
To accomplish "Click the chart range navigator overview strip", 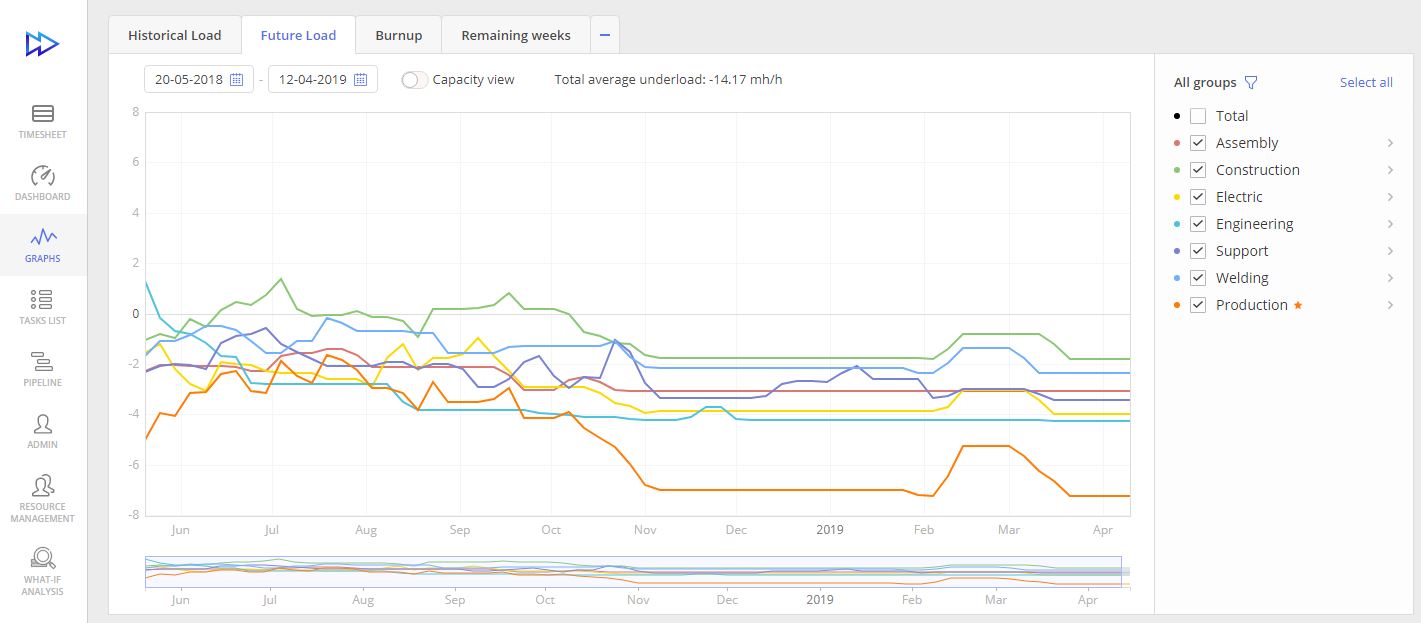I will point(632,571).
